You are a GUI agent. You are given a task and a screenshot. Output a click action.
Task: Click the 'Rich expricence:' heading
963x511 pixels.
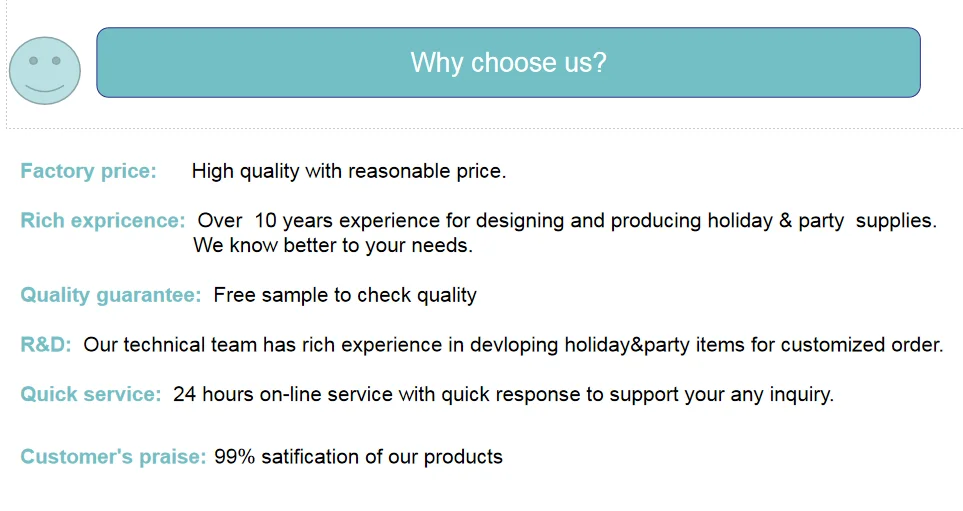[103, 220]
